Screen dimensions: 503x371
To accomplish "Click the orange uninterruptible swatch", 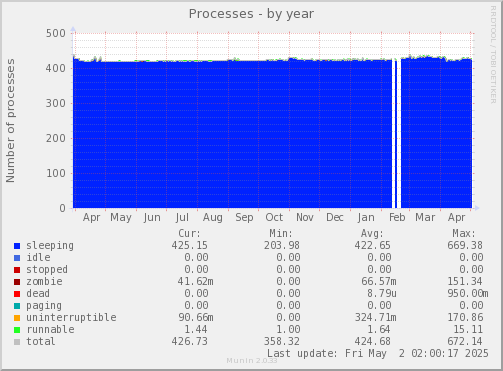I will pos(17,318).
